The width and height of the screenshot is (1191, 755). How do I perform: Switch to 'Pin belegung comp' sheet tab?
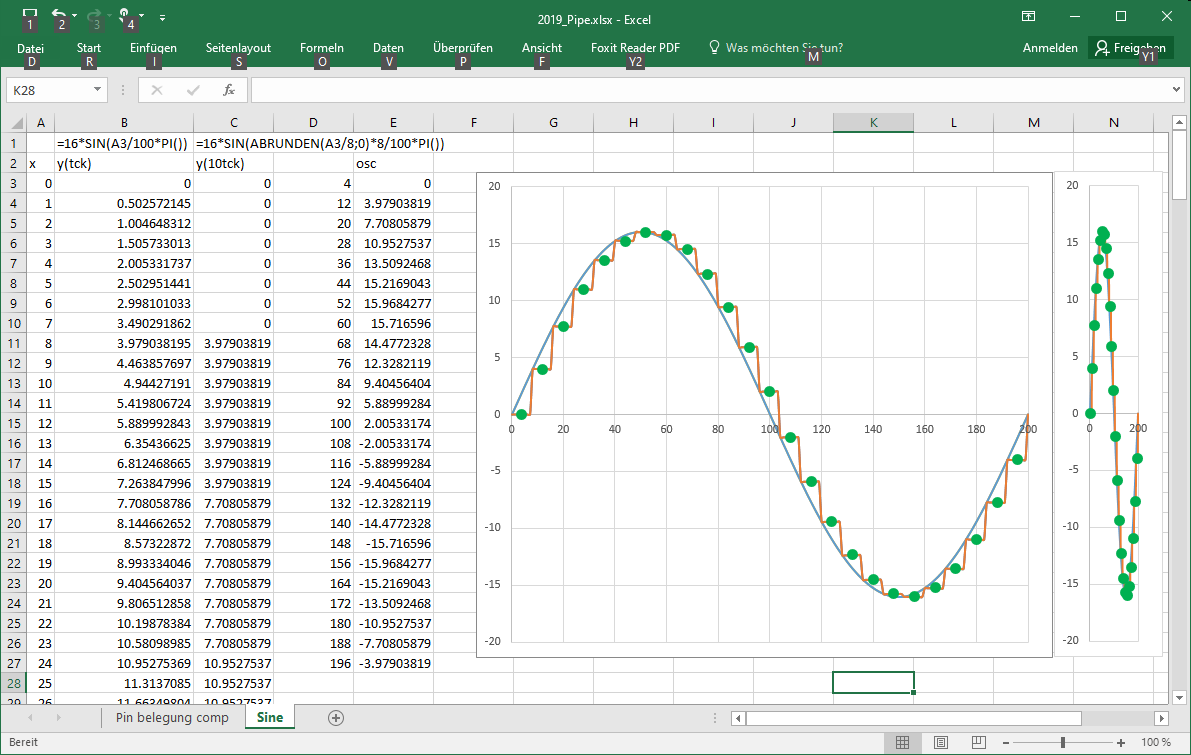pos(172,718)
